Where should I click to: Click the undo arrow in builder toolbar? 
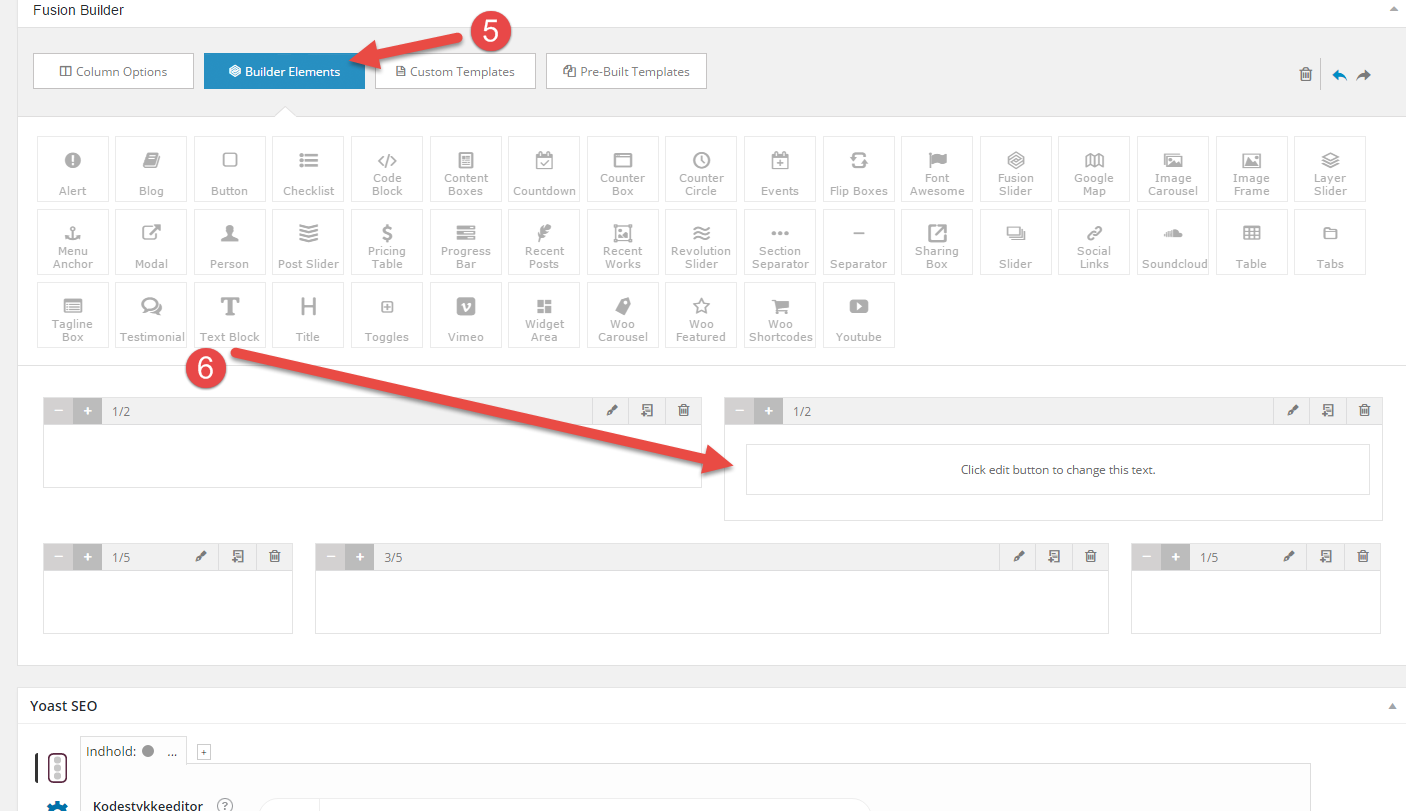coord(1339,74)
